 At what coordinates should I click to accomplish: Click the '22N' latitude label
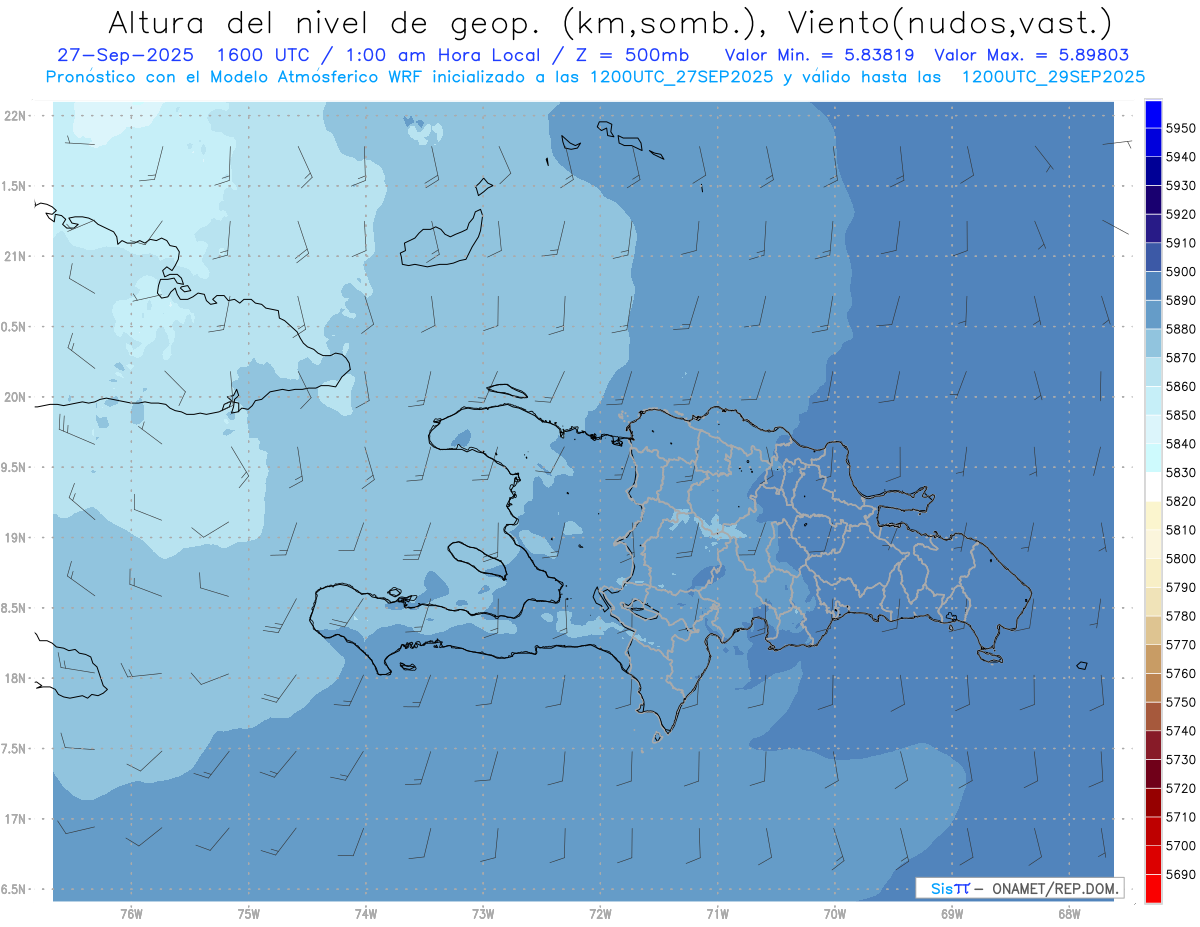(15, 115)
